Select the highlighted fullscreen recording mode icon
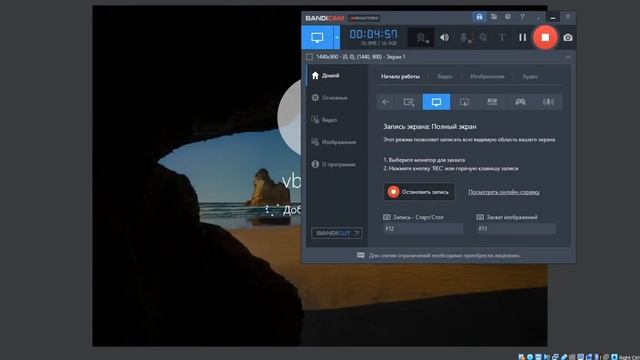The height and width of the screenshot is (360, 640). (x=436, y=102)
